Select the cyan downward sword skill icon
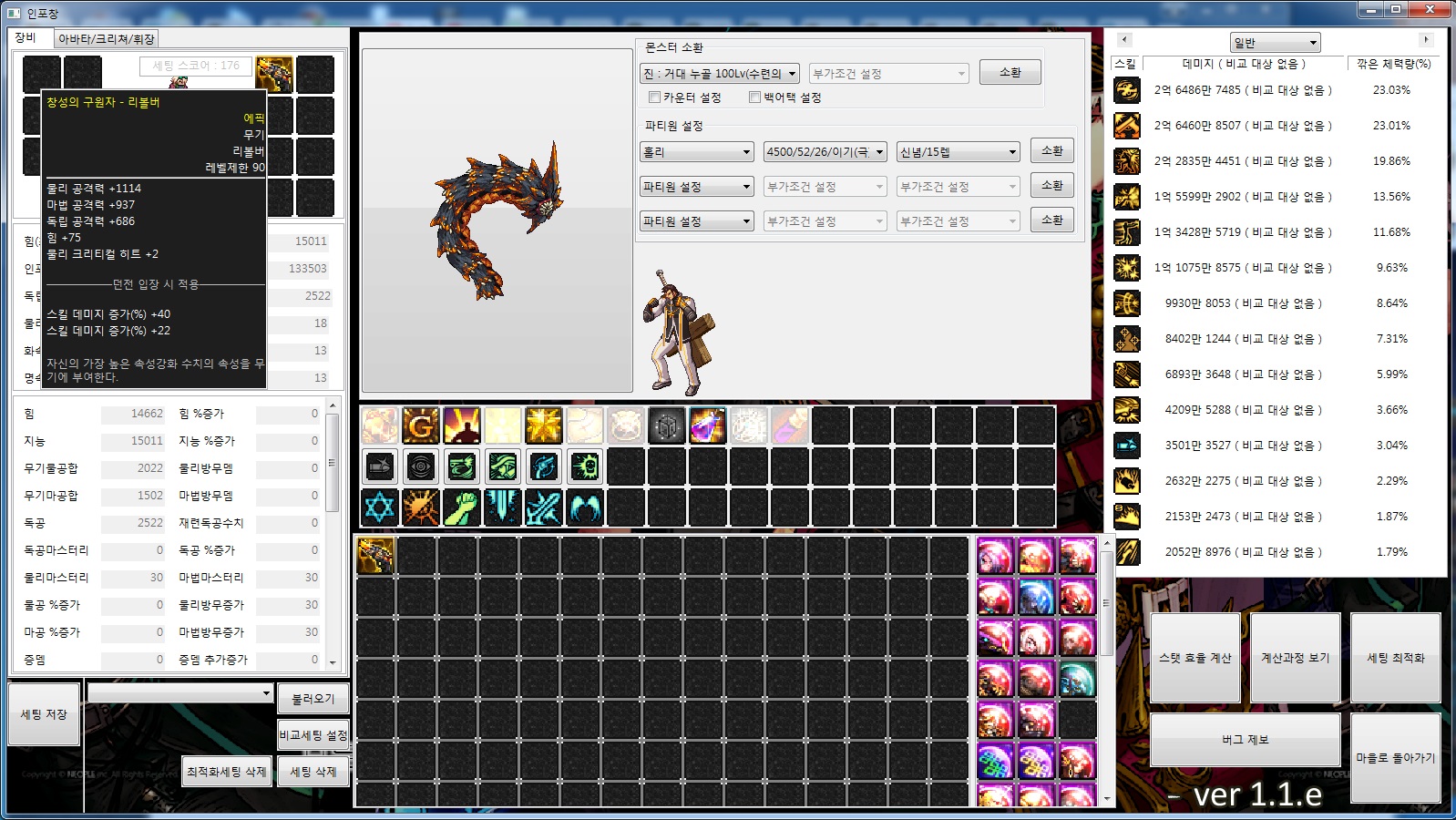Viewport: 1456px width, 820px height. (x=503, y=507)
